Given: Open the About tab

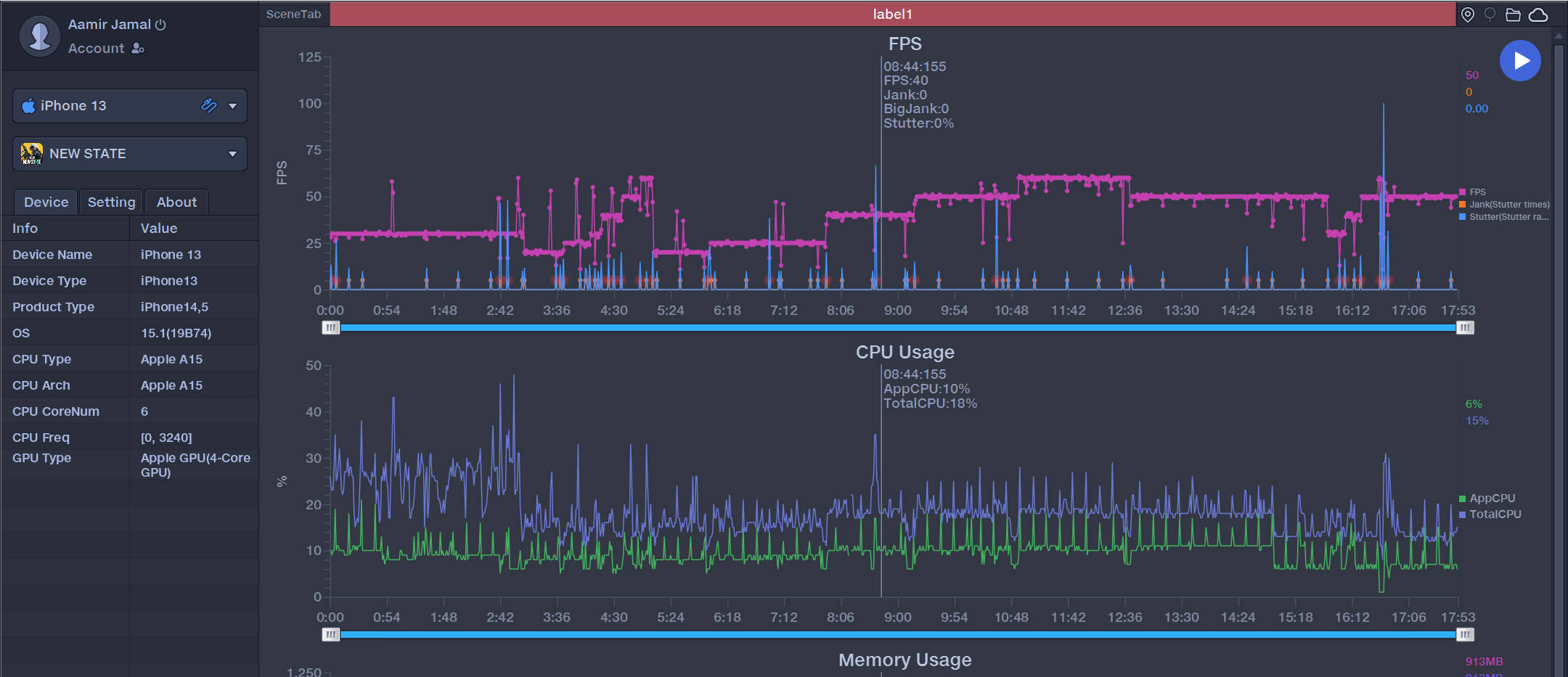Looking at the screenshot, I should (176, 202).
